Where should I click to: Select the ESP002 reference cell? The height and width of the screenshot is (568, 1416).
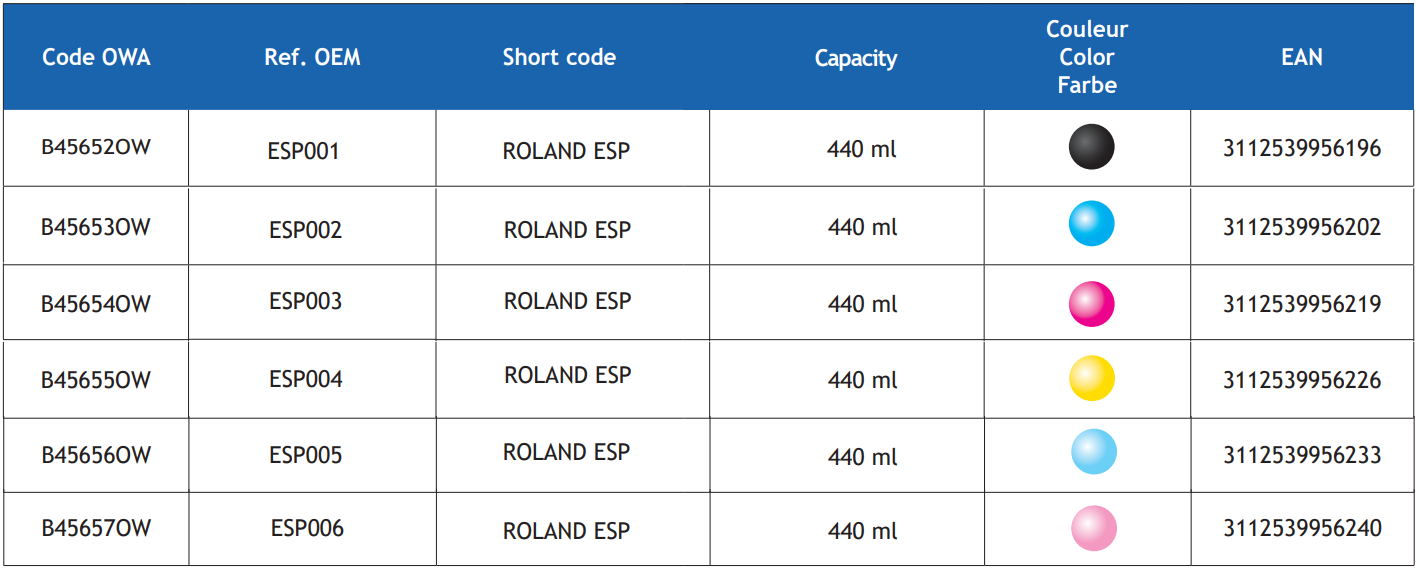click(x=305, y=230)
